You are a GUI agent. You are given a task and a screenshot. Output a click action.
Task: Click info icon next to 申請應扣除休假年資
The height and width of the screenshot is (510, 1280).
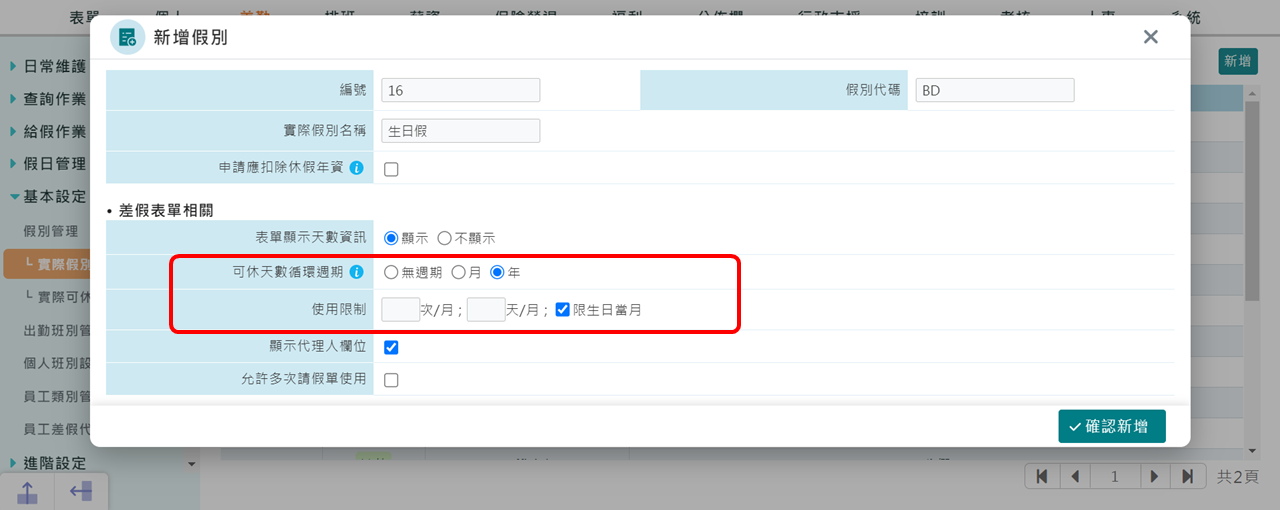[x=356, y=168]
